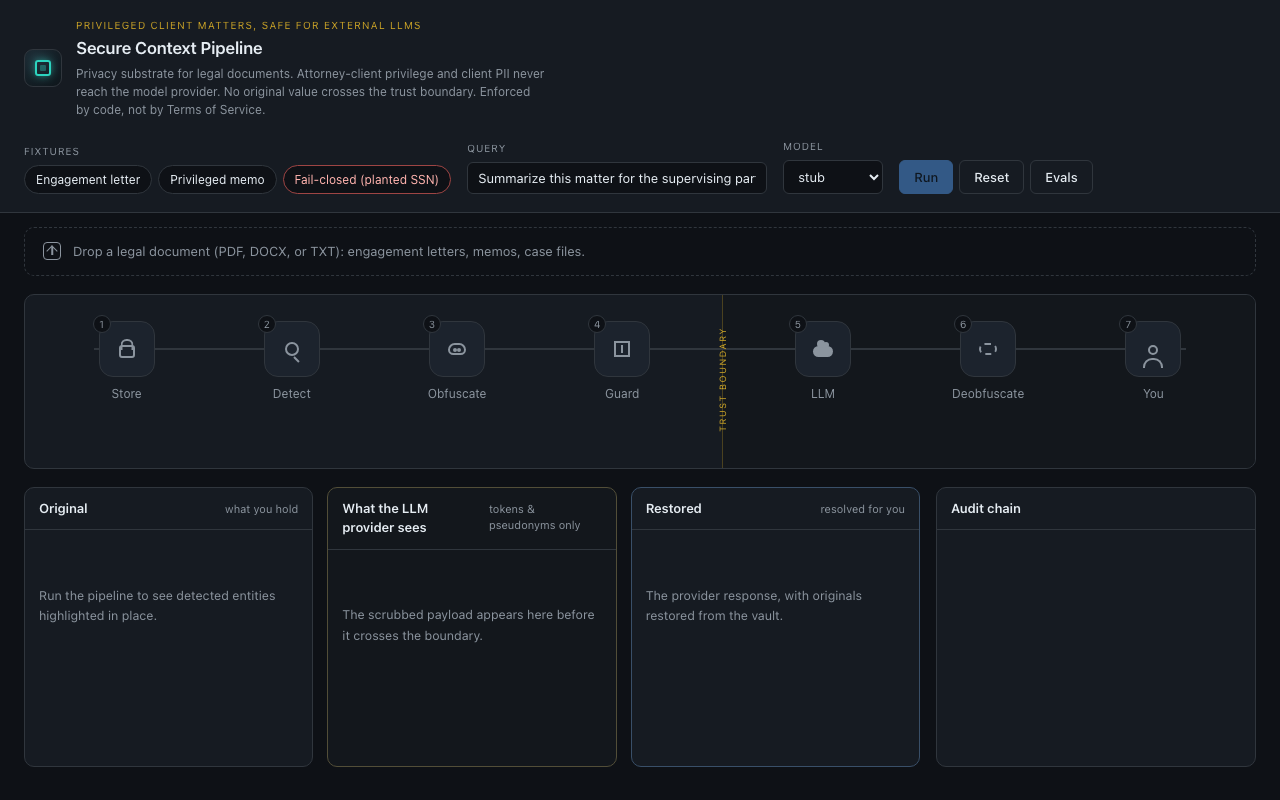Image resolution: width=1280 pixels, height=800 pixels.
Task: Click the legal document drop zone
Action: coord(640,251)
